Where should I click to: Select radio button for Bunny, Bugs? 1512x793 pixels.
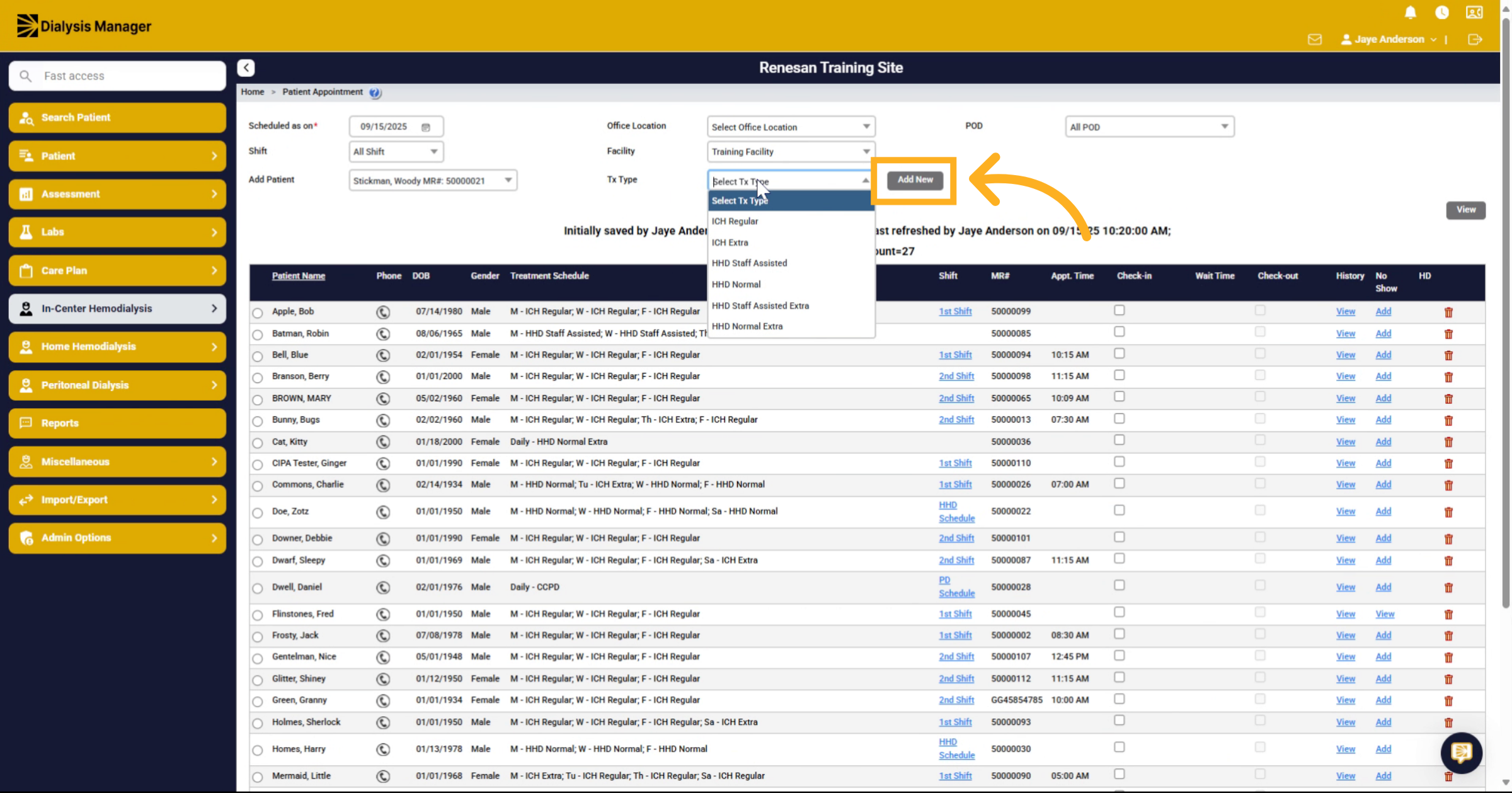pos(258,421)
